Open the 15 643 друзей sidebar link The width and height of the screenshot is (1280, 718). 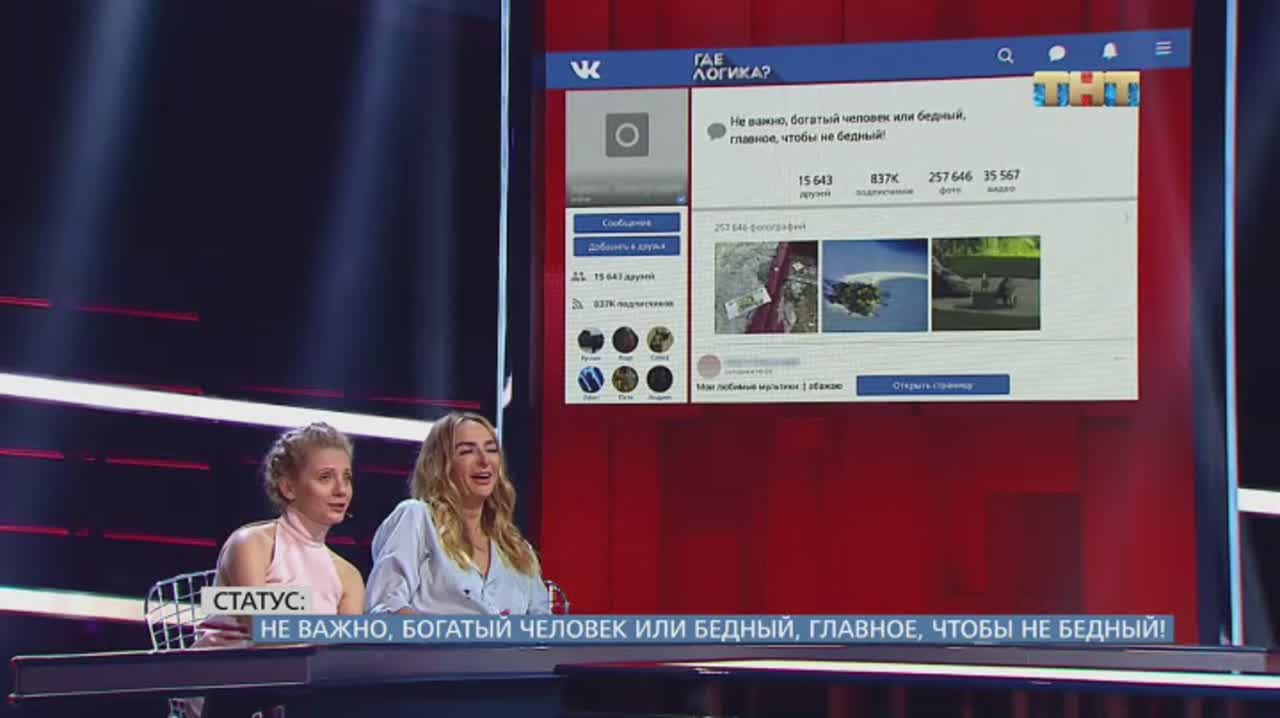tap(623, 276)
